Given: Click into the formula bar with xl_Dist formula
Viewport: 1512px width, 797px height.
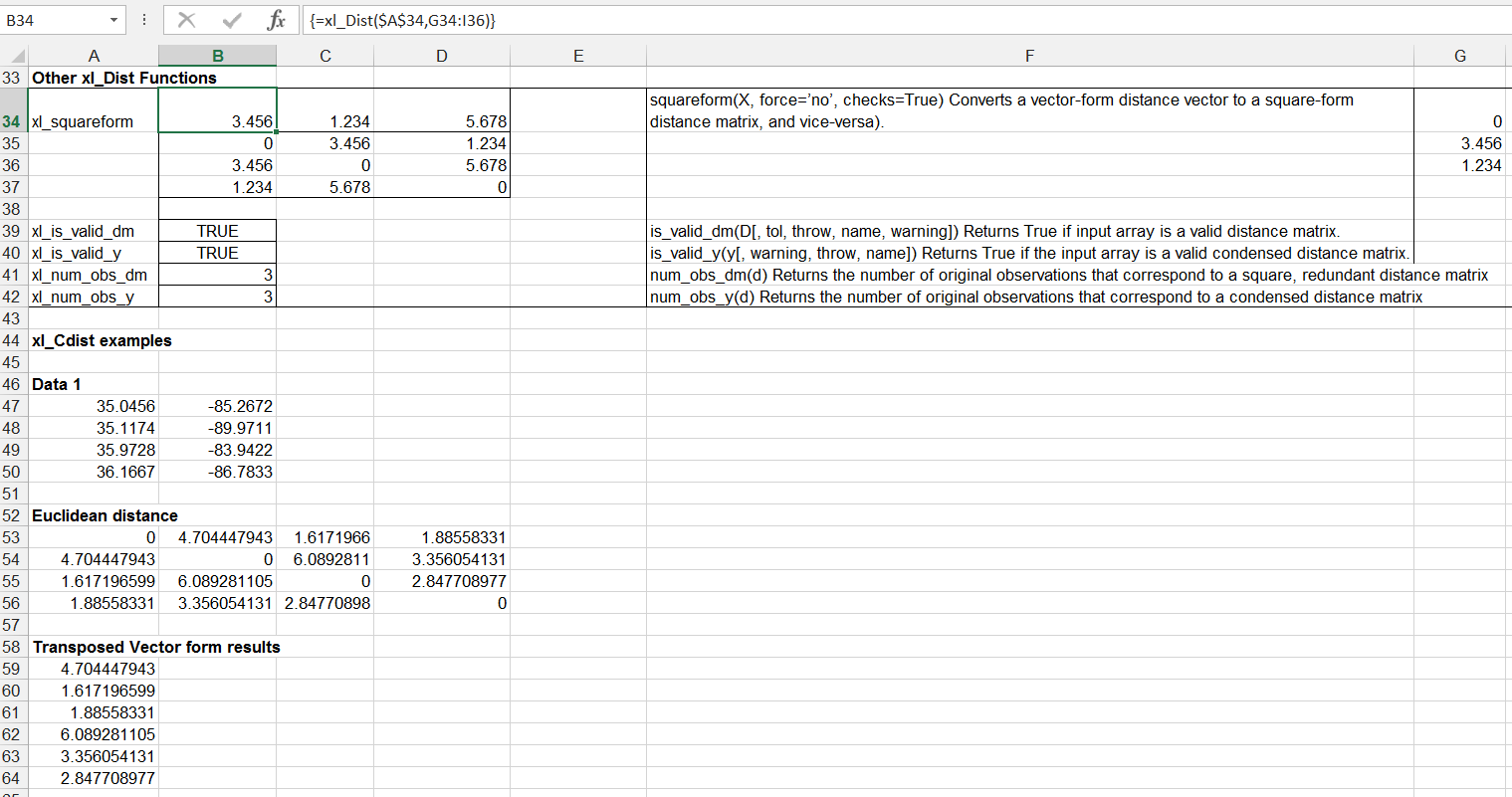Looking at the screenshot, I should tap(896, 20).
